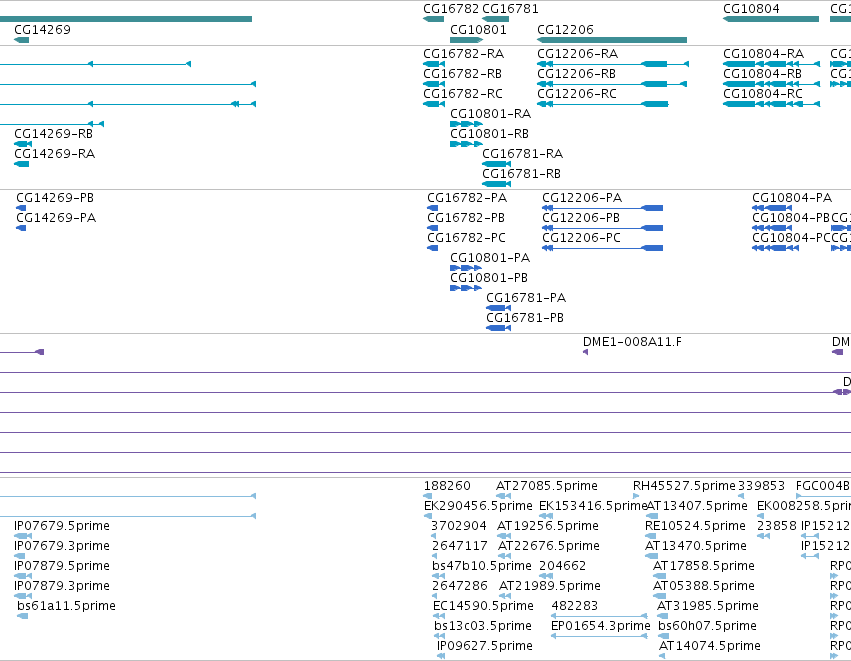Click transcript CG12206-RB

576,74
